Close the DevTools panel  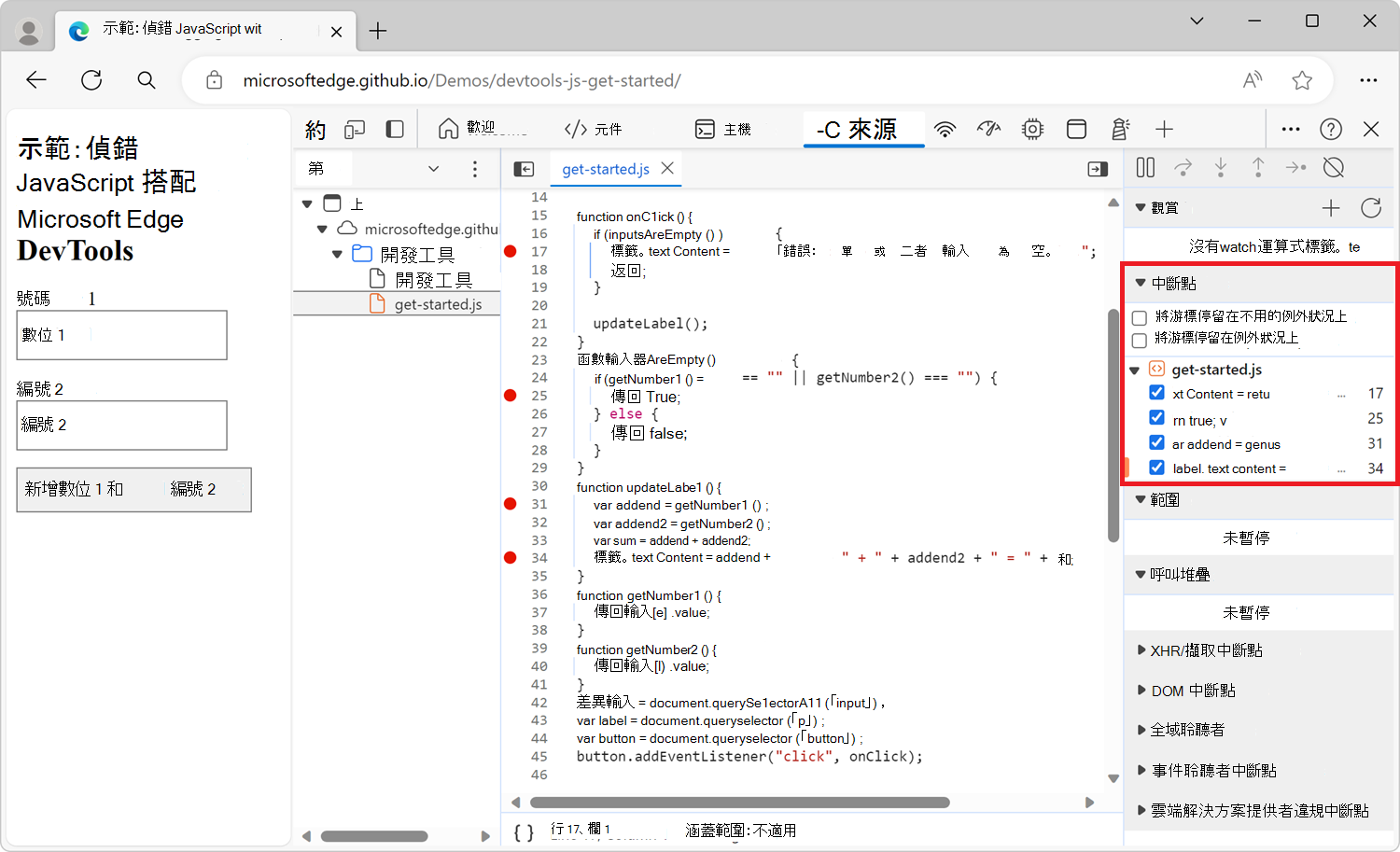1371,130
